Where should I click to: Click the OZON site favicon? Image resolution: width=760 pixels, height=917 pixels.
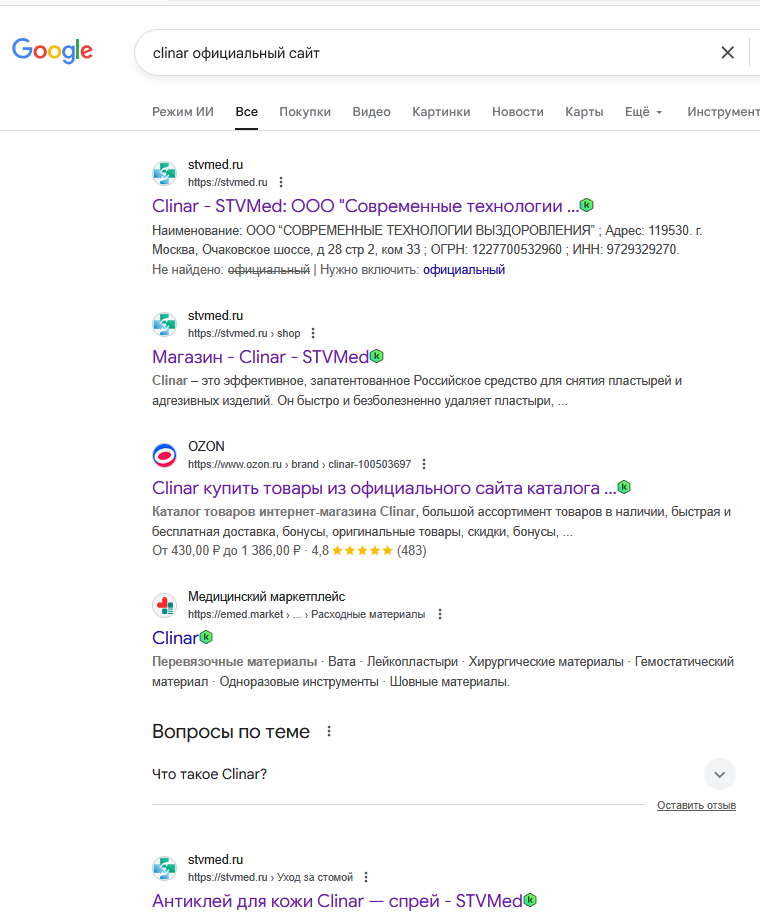pos(164,455)
